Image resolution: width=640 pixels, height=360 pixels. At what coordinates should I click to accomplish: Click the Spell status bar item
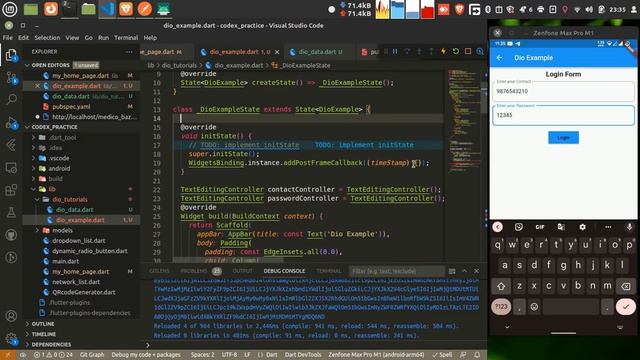click(x=442, y=355)
